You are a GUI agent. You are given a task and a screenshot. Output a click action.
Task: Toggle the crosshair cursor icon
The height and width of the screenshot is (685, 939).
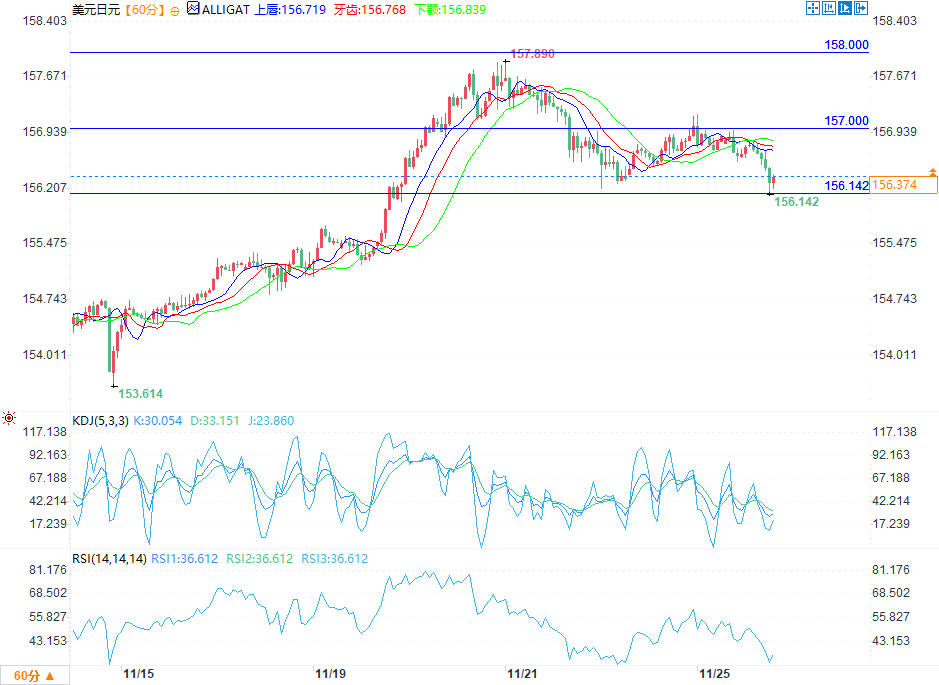pyautogui.click(x=813, y=8)
